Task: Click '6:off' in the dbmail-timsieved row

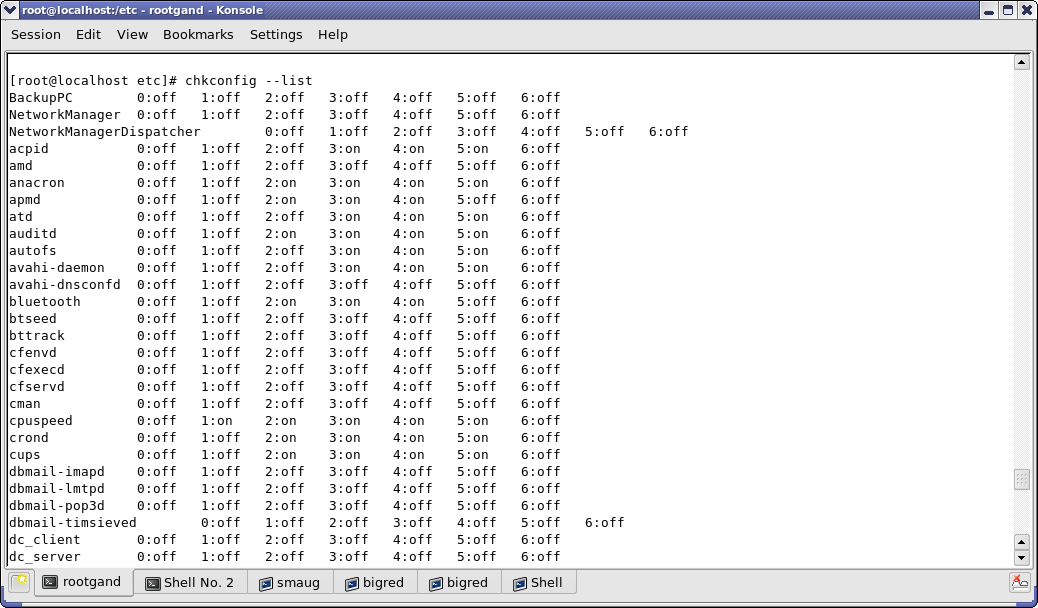Action: click(x=604, y=523)
